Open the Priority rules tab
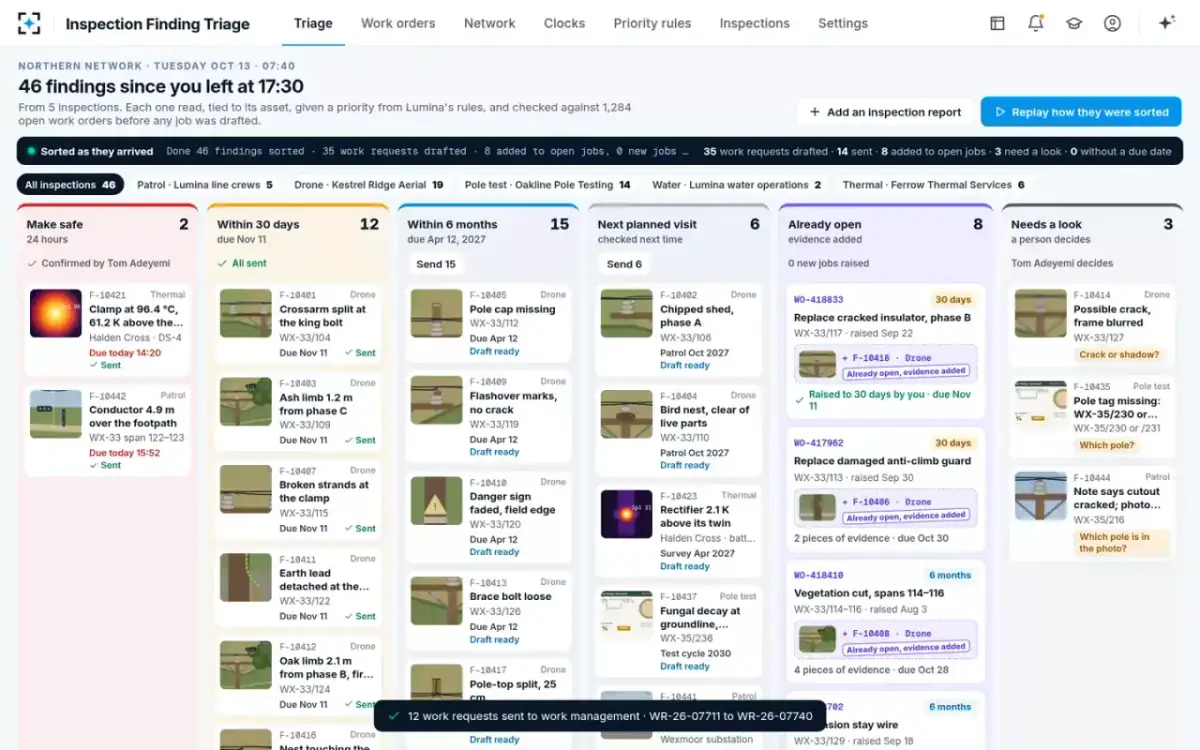The width and height of the screenshot is (1200, 750). [652, 23]
